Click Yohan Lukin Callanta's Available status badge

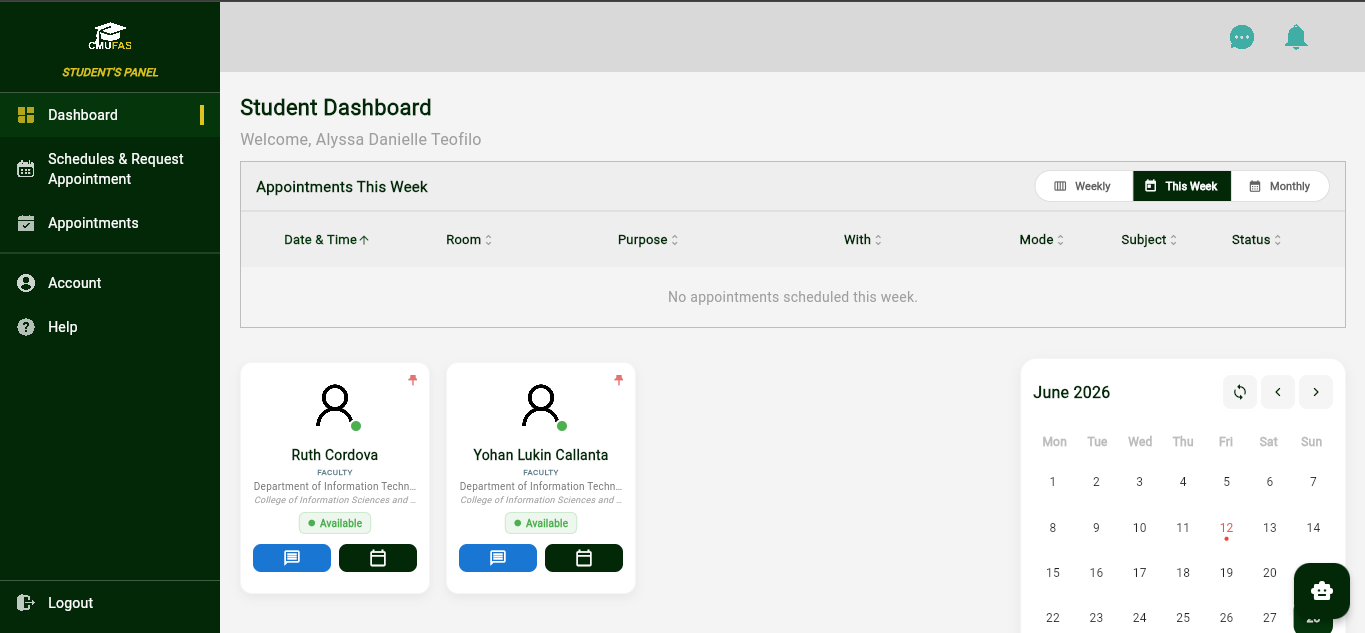pyautogui.click(x=541, y=523)
